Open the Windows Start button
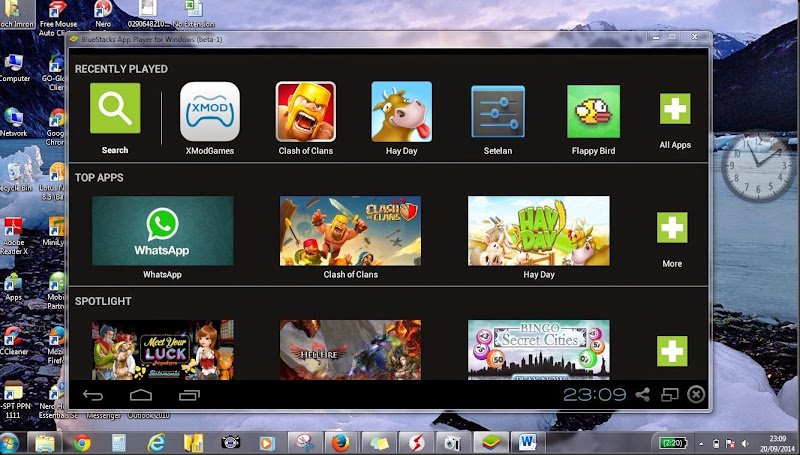The image size is (800, 455). [9, 443]
